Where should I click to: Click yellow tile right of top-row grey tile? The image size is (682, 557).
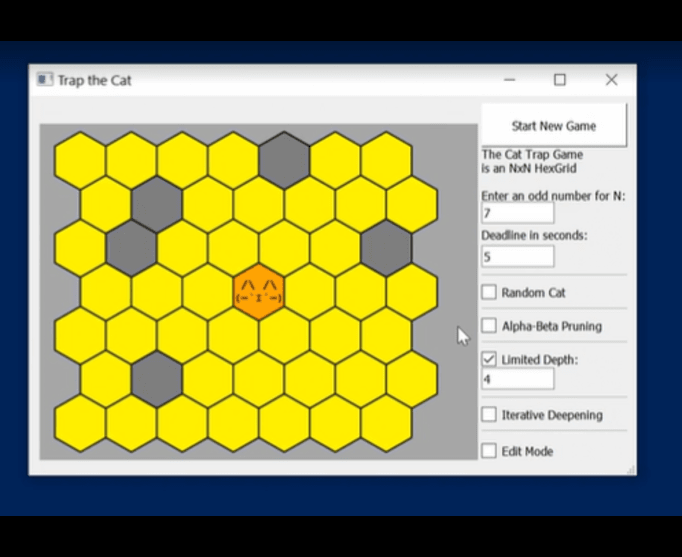pyautogui.click(x=335, y=160)
